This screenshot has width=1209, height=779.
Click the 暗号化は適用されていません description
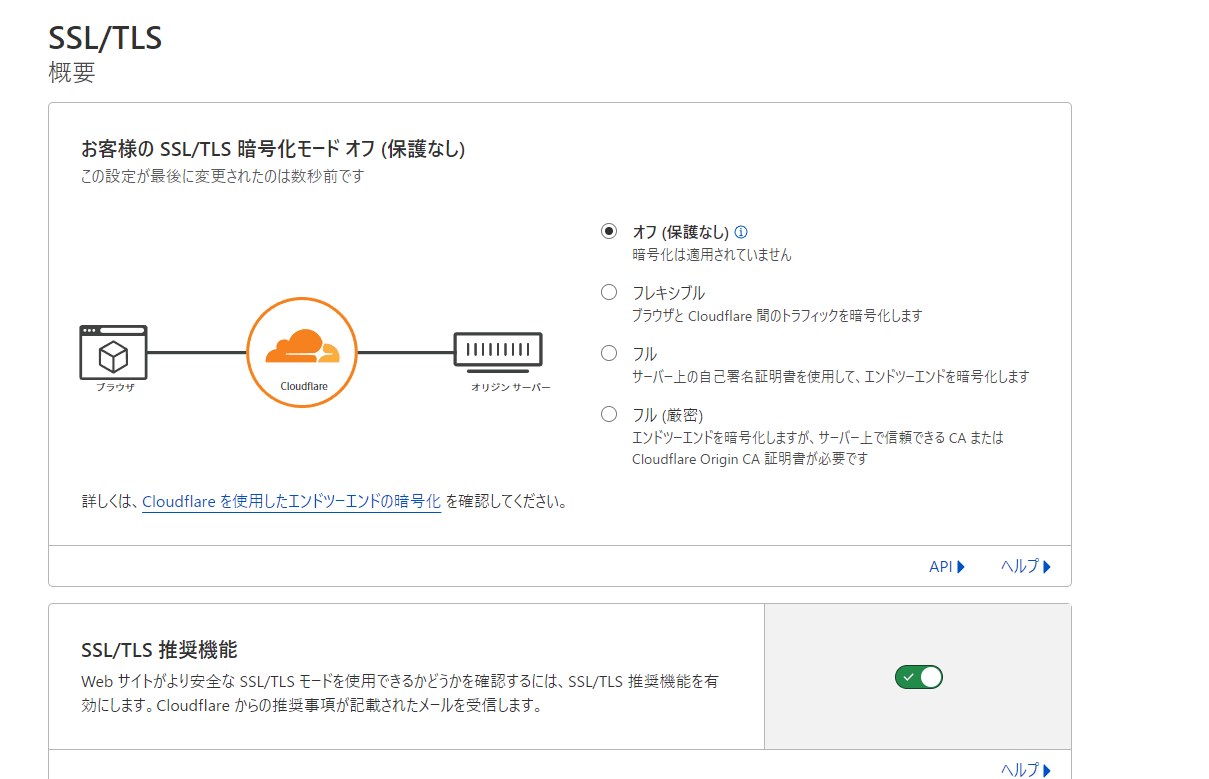pos(712,255)
